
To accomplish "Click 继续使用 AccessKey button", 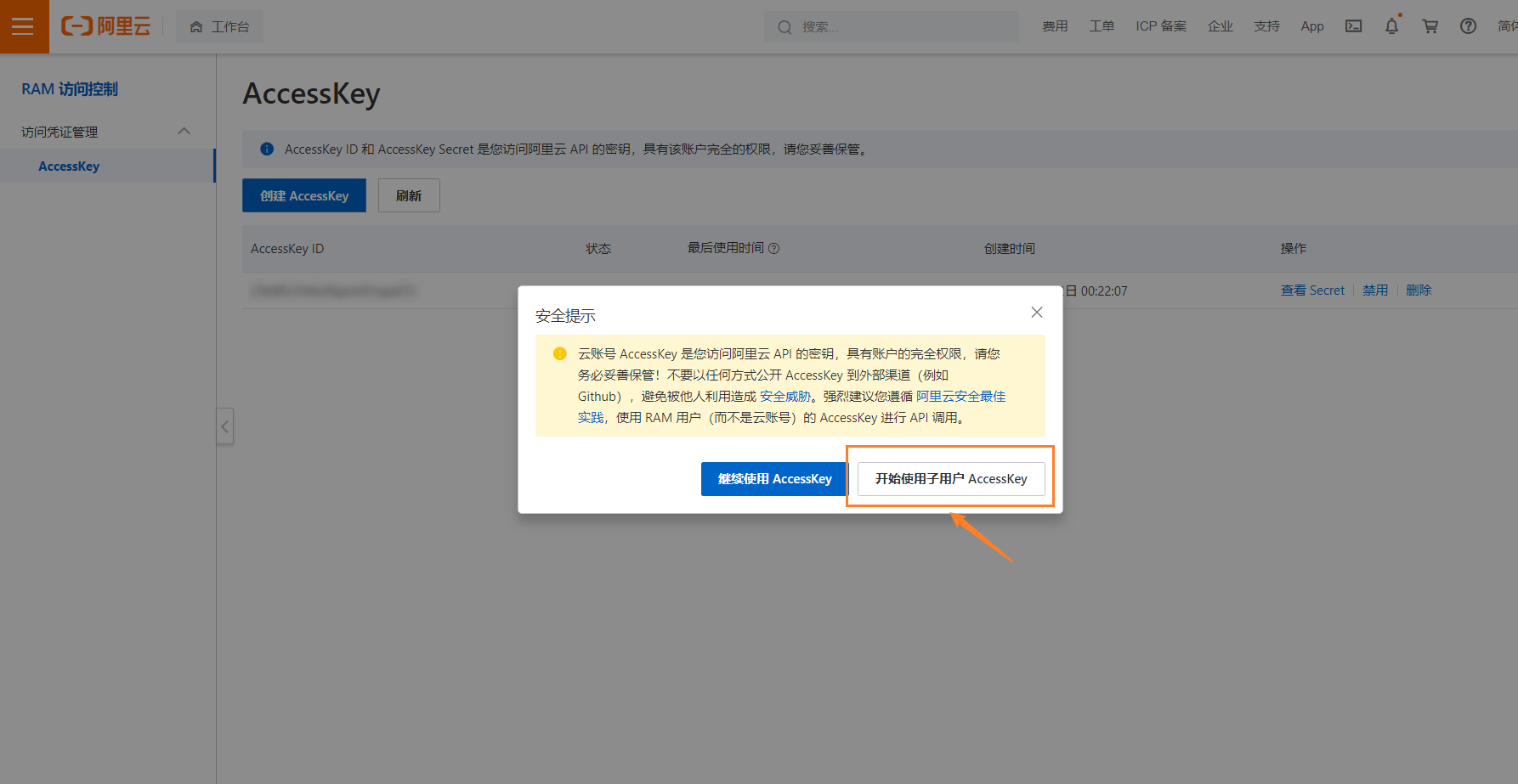I will click(x=774, y=479).
